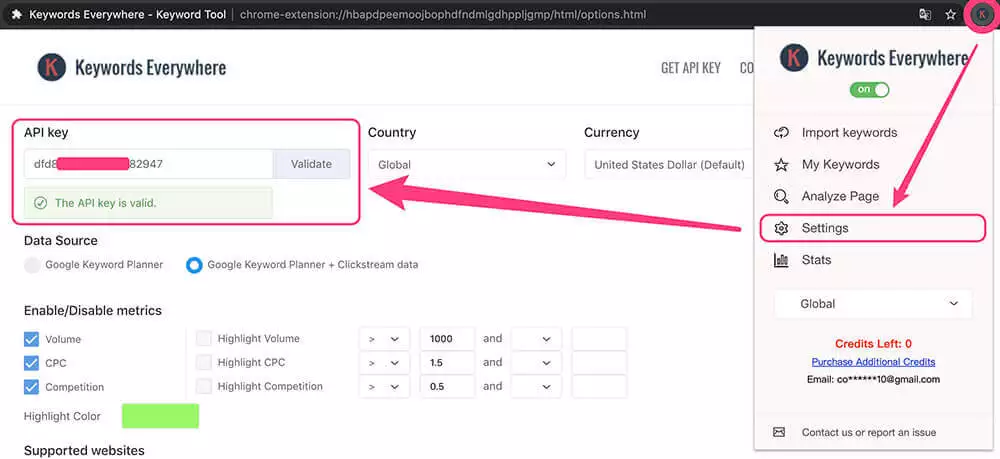Click the My Keywords star icon
The image size is (1000, 459).
pos(781,165)
